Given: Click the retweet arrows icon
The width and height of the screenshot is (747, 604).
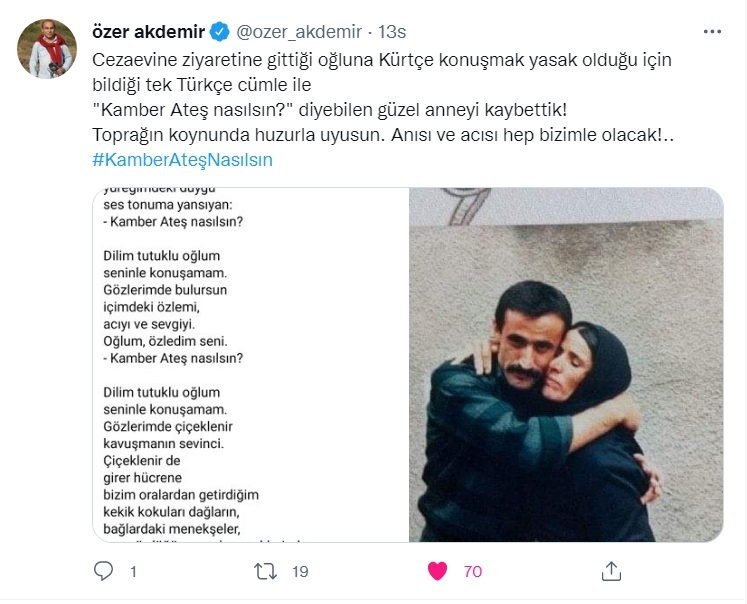Looking at the screenshot, I should pos(265,571).
